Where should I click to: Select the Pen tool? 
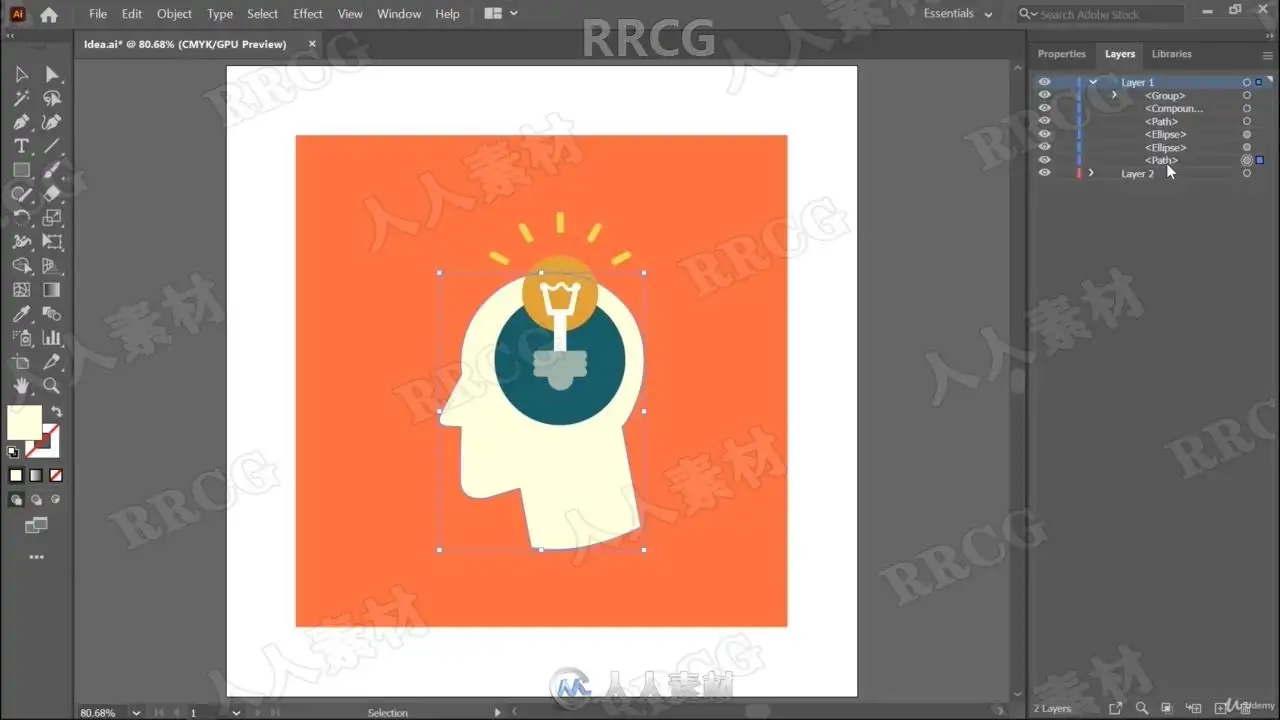coord(21,122)
